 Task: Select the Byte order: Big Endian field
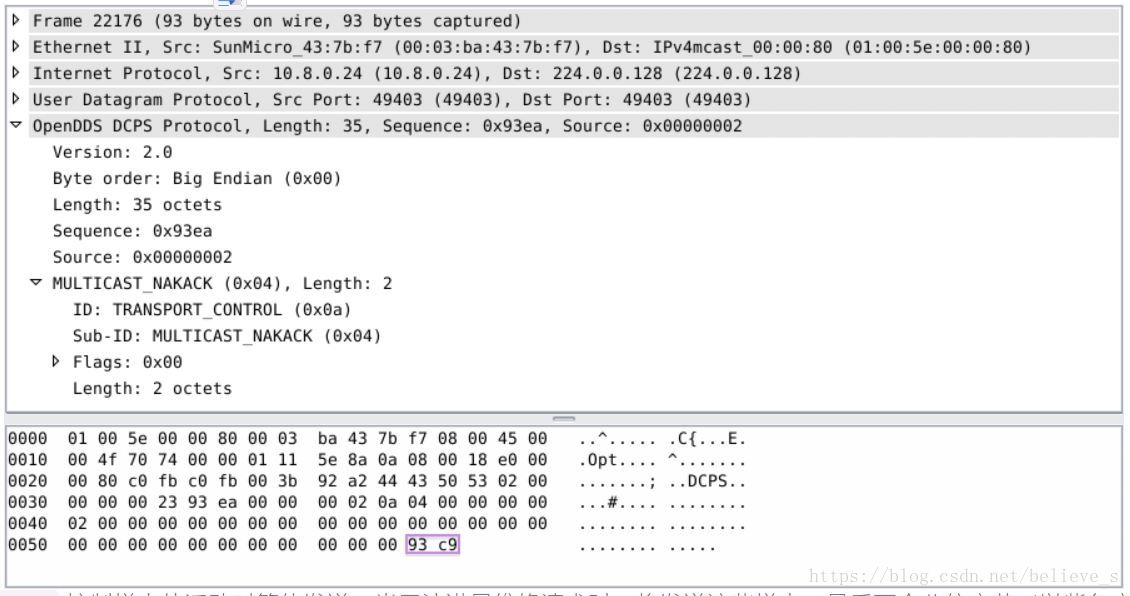click(x=197, y=179)
